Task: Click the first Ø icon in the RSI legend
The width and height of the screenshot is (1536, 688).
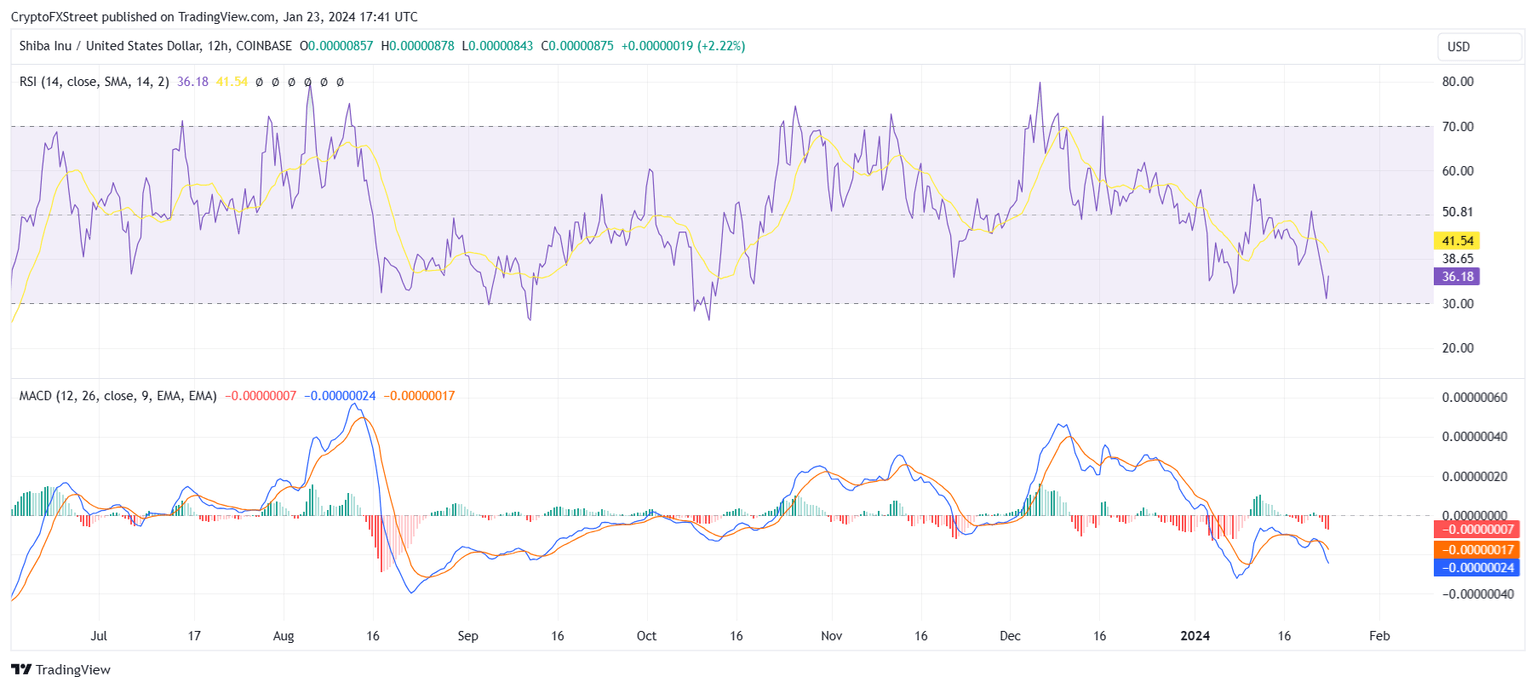Action: [259, 82]
